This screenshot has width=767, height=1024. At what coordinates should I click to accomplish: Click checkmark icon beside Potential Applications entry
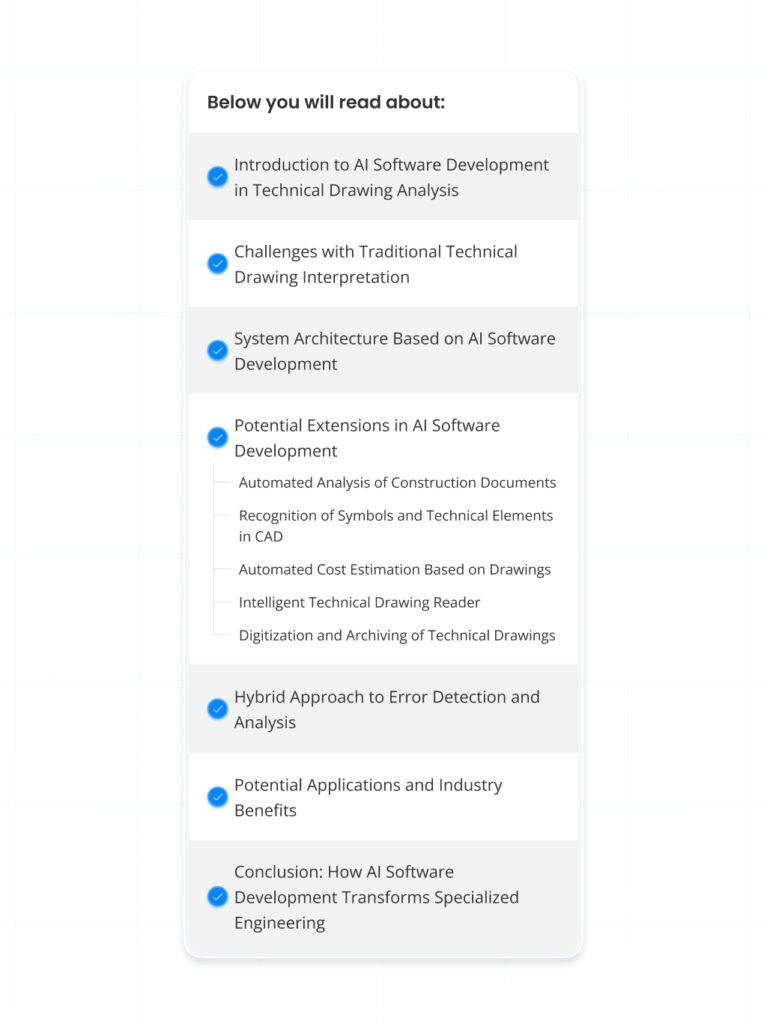(x=217, y=797)
